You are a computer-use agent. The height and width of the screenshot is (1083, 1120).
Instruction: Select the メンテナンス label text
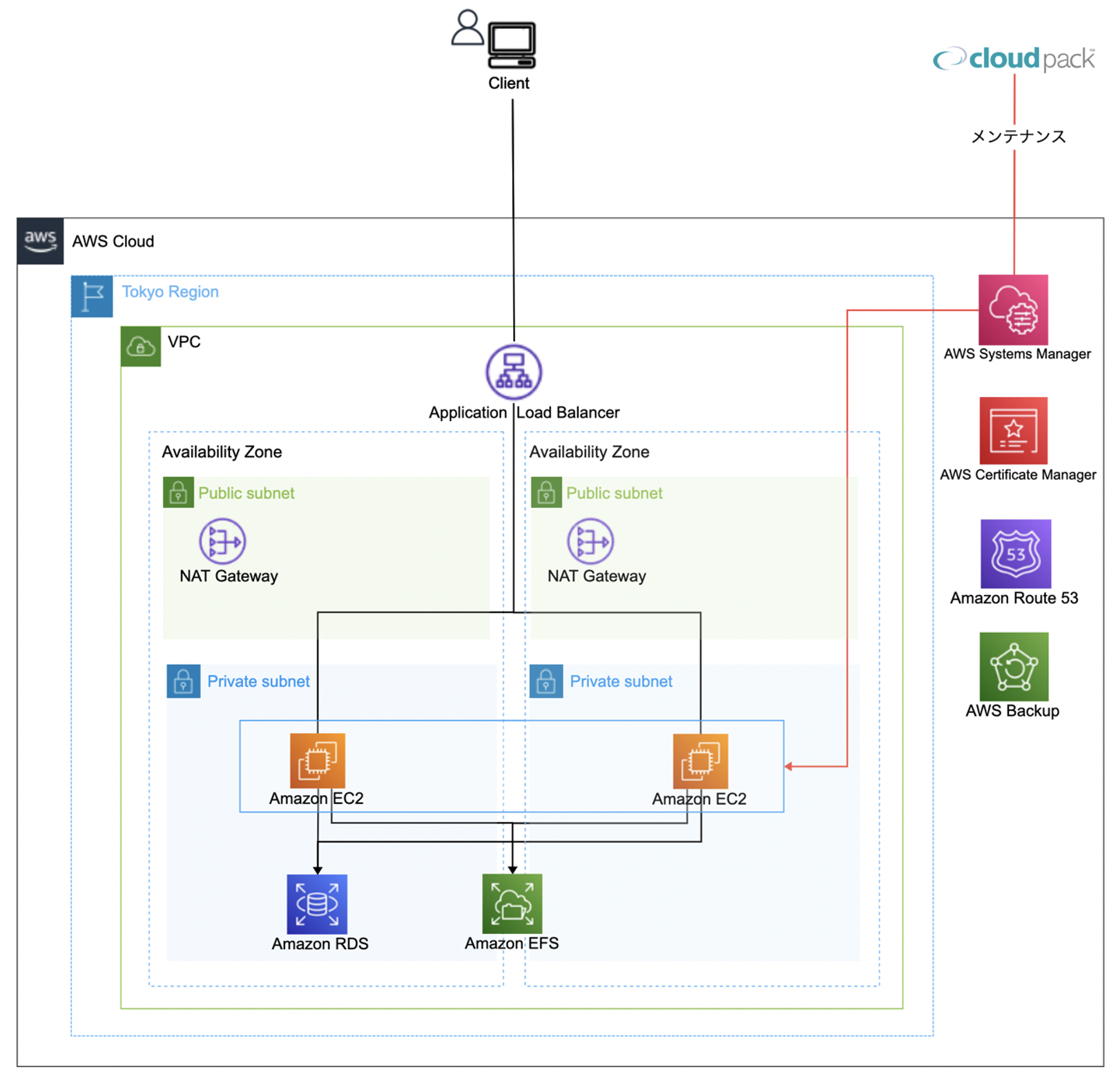[x=1018, y=137]
